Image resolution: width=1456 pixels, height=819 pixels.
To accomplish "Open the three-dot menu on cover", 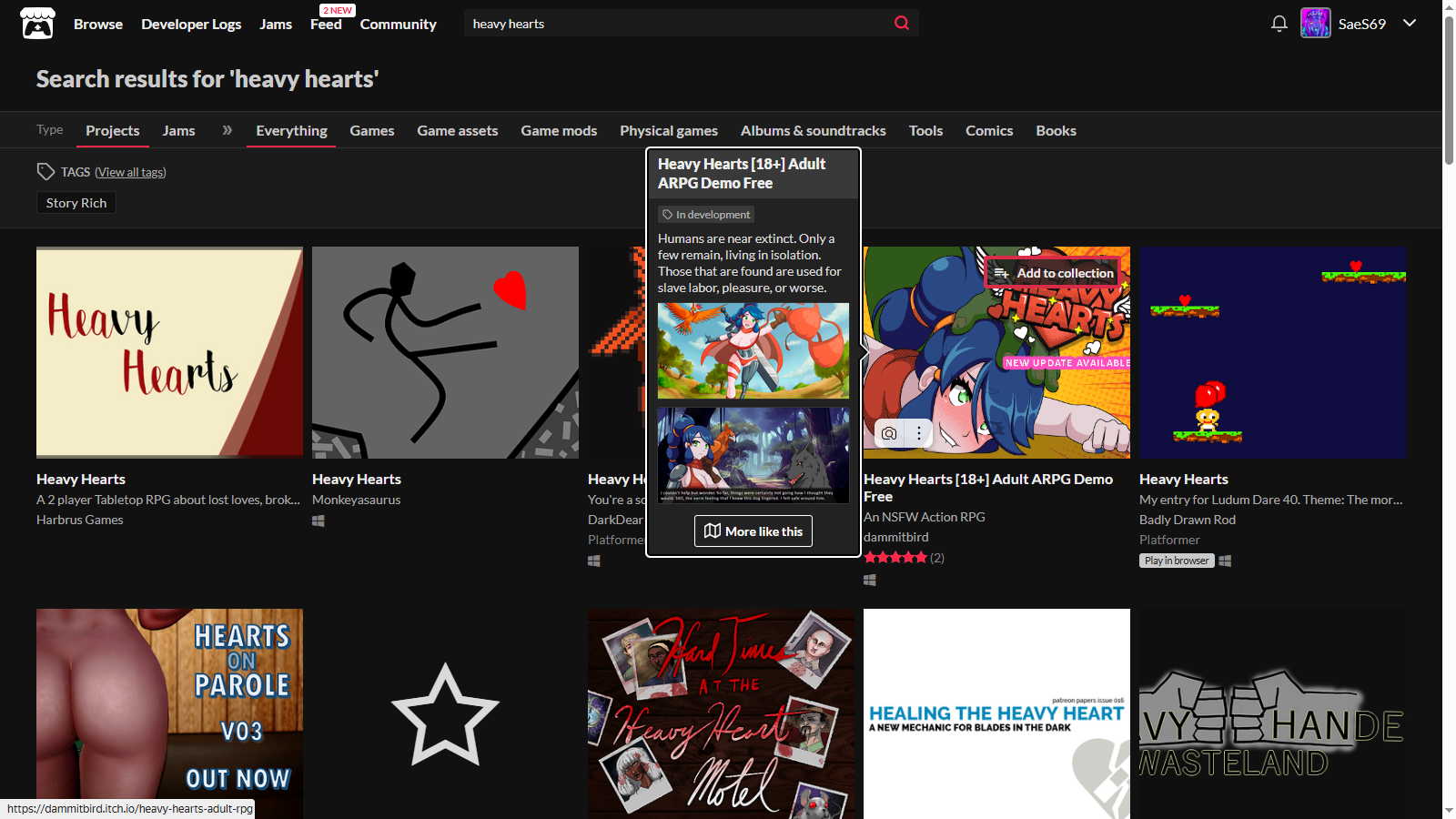I will tap(919, 433).
